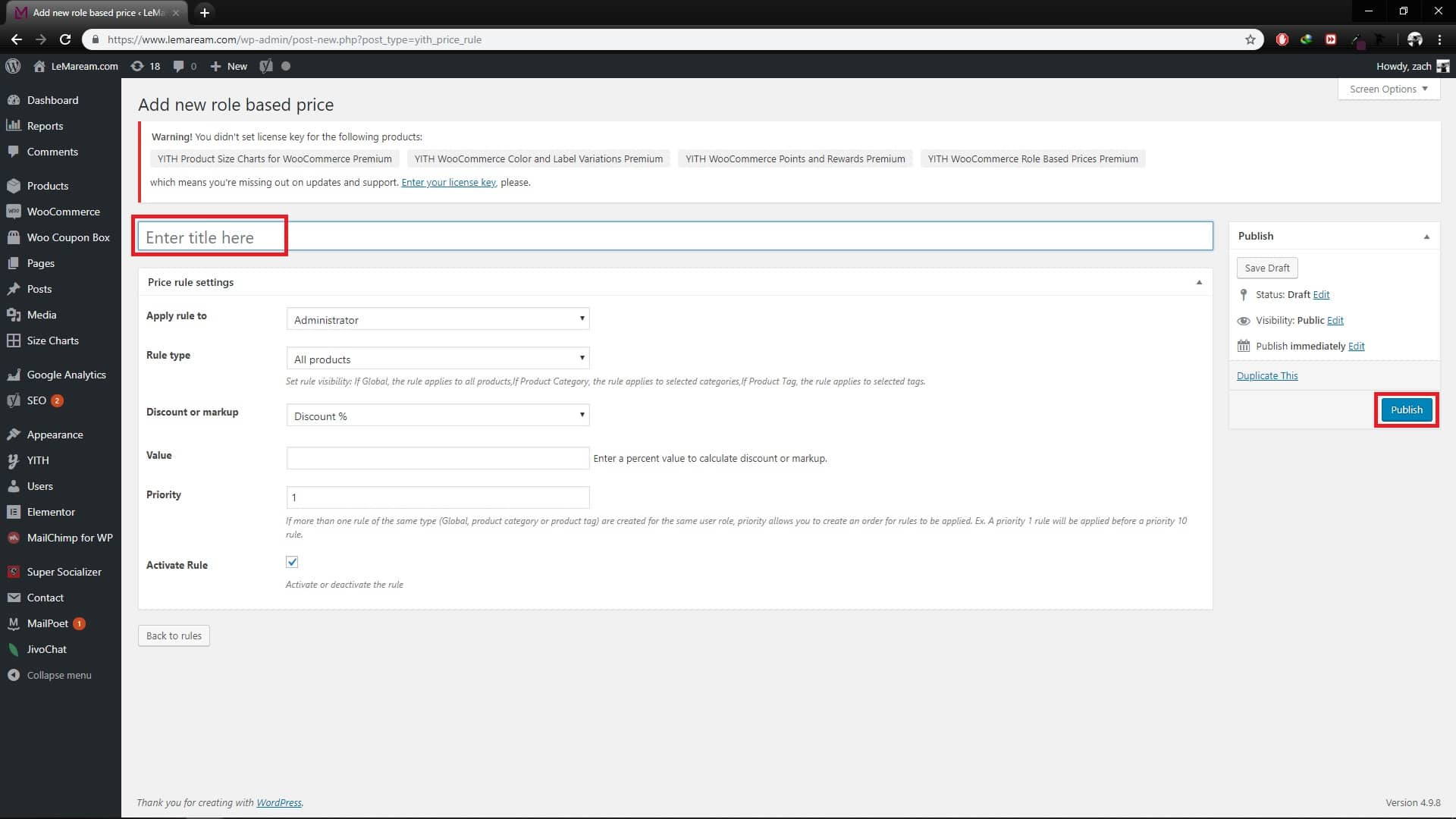Open the Howdy, zach account menu

pos(1412,66)
